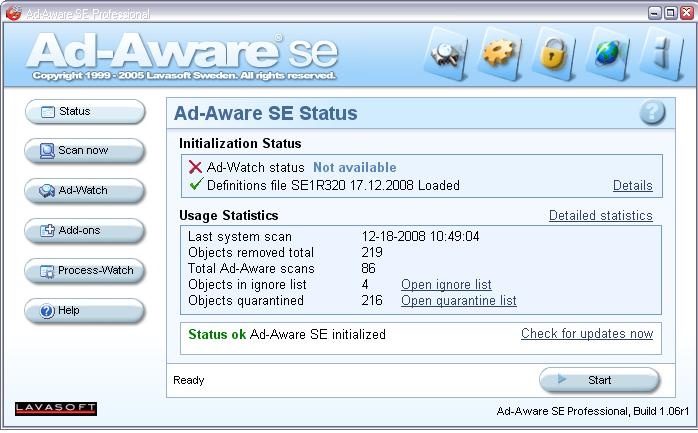Open Process-Watch from sidebar

[x=85, y=271]
